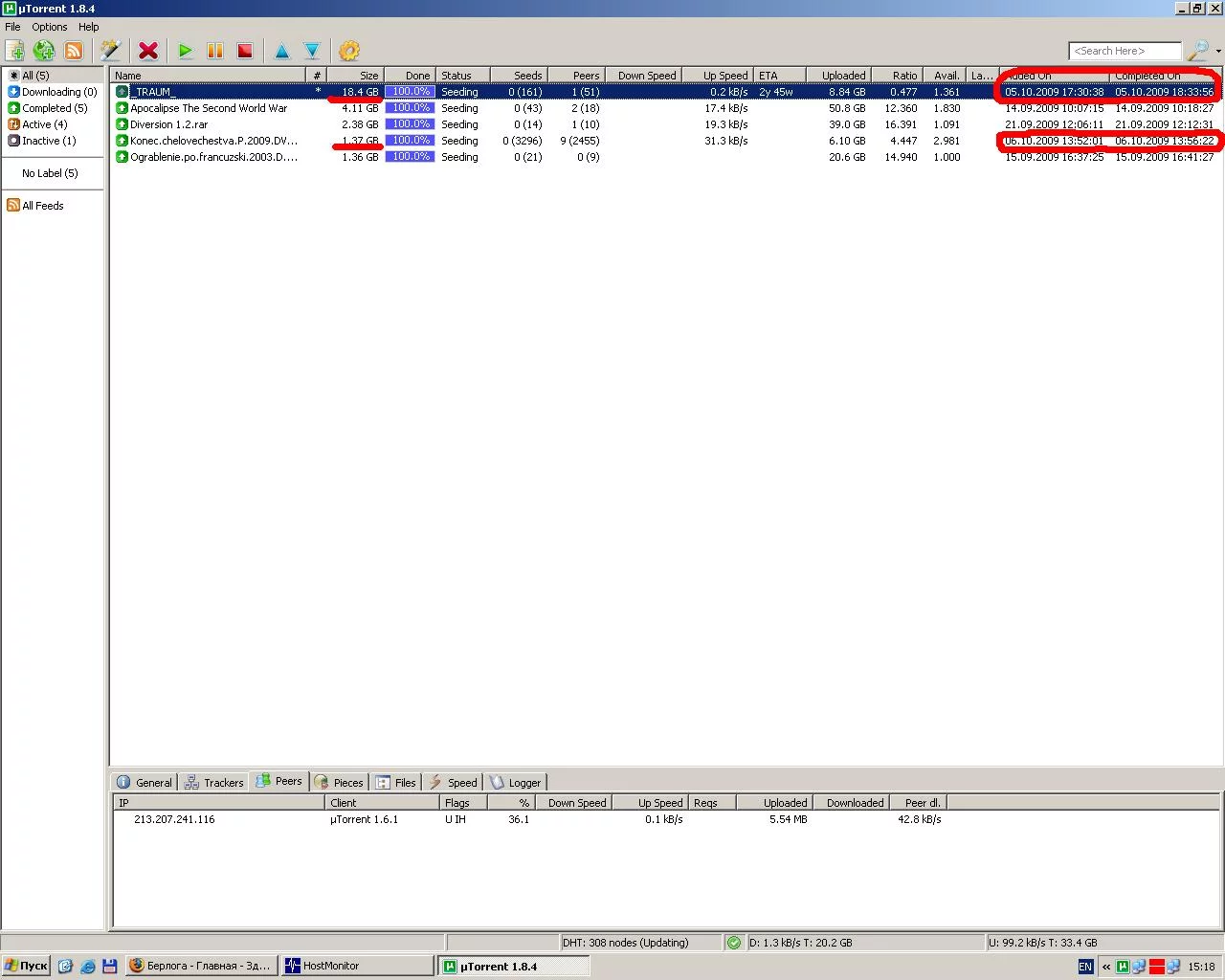Switch to the Logger tab
The height and width of the screenshot is (980, 1225).
[517, 783]
